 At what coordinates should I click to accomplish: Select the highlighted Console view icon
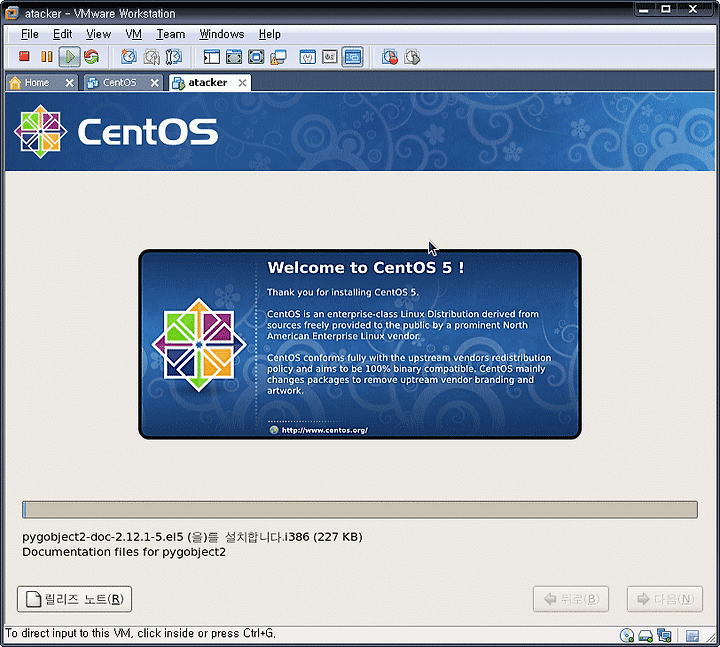352,57
